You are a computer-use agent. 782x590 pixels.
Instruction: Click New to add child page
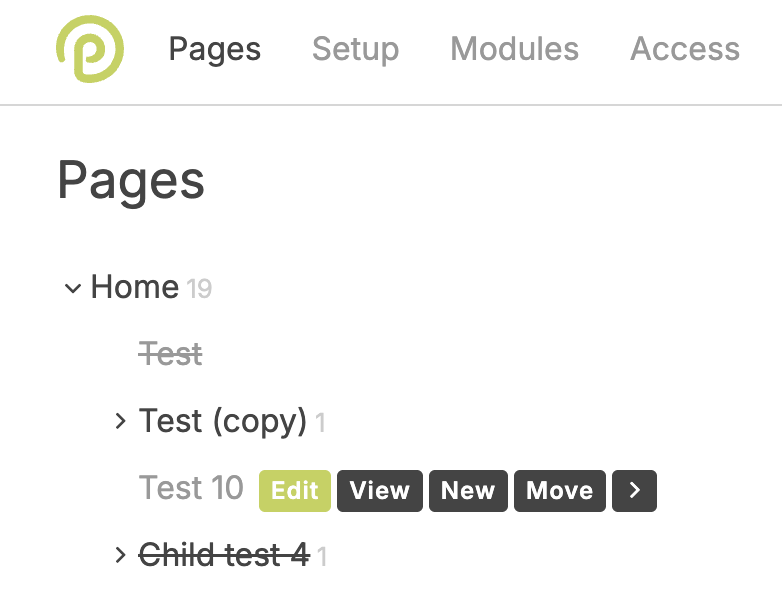(x=468, y=491)
